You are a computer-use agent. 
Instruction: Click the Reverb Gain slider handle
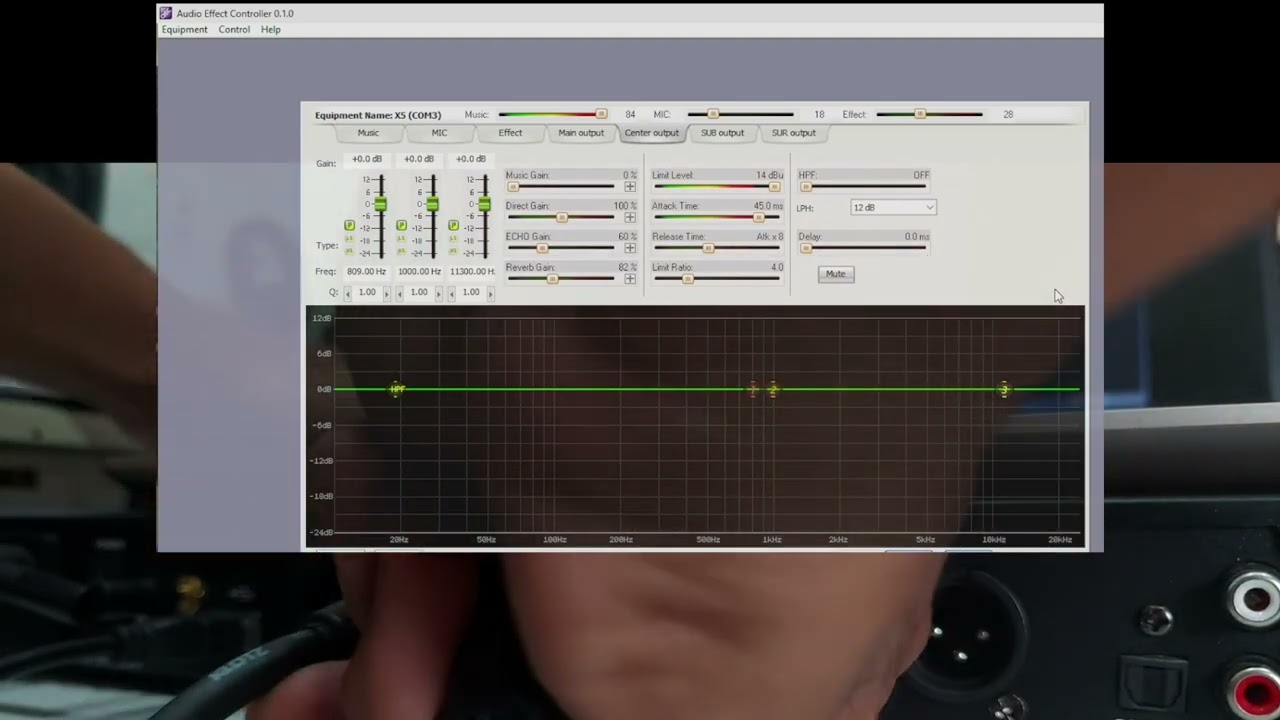(x=552, y=279)
